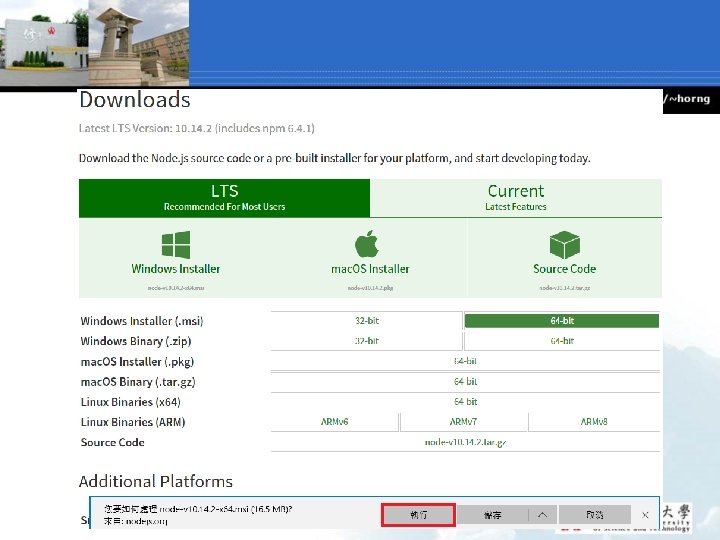This screenshot has width=720, height=540.
Task: Select 64-bit Windows Binary (.zip)
Action: (562, 341)
